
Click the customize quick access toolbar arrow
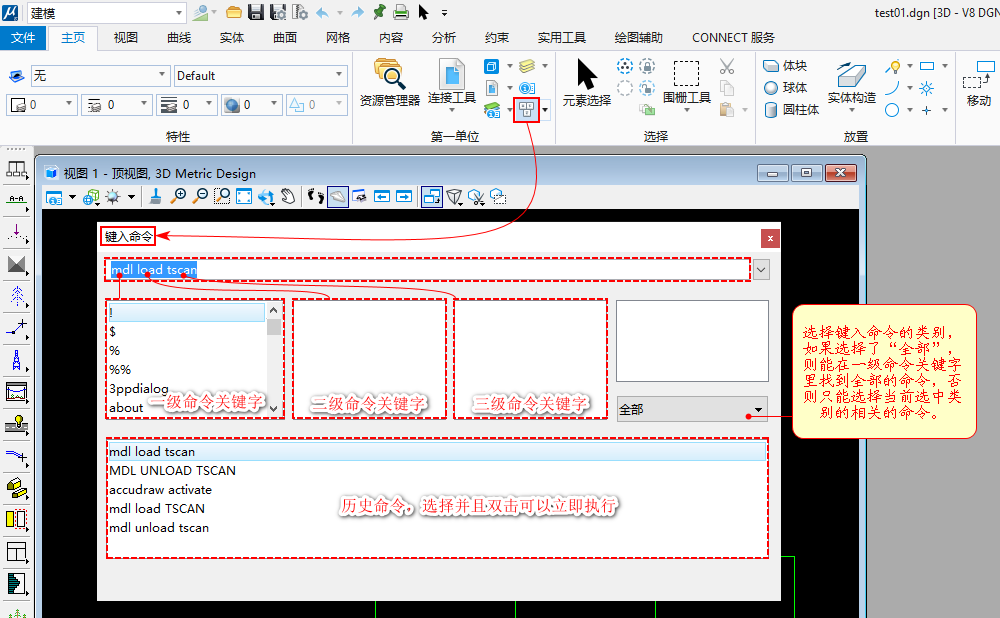(444, 12)
